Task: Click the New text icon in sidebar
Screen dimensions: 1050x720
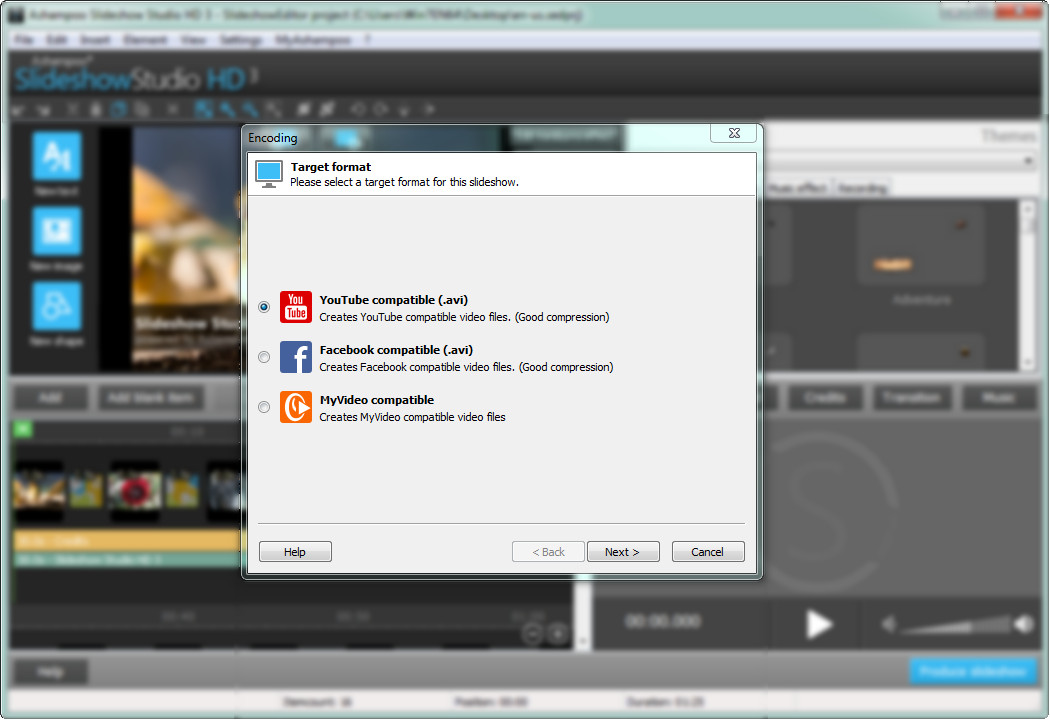Action: (57, 156)
